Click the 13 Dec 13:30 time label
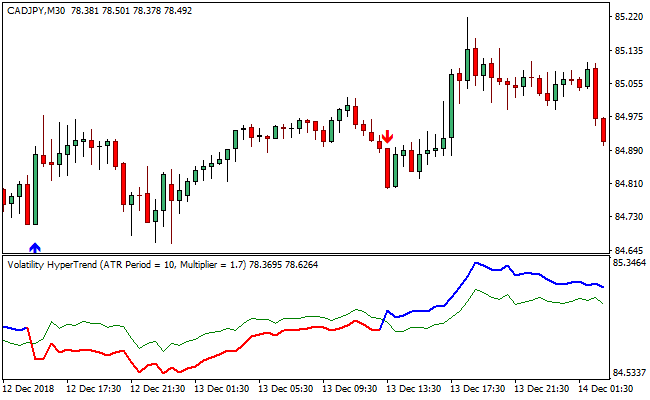 pyautogui.click(x=414, y=389)
